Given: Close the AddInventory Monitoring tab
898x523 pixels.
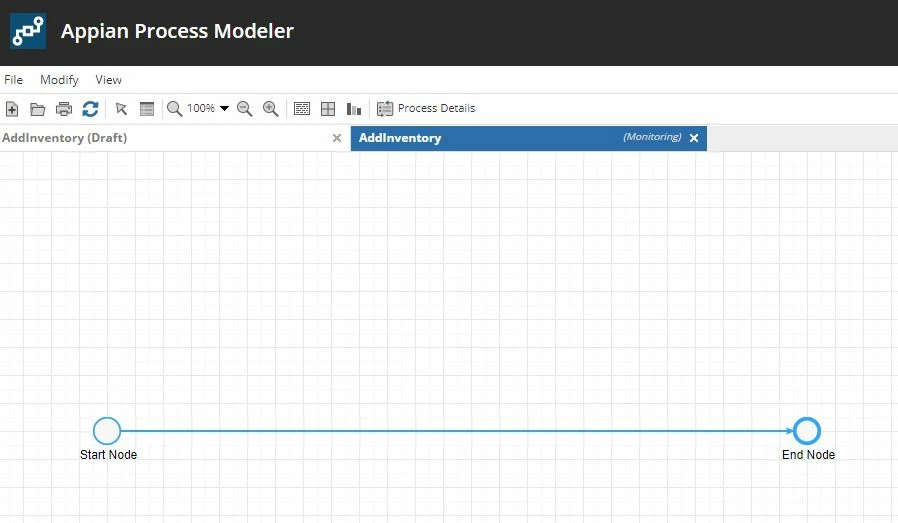Looking at the screenshot, I should pyautogui.click(x=694, y=138).
